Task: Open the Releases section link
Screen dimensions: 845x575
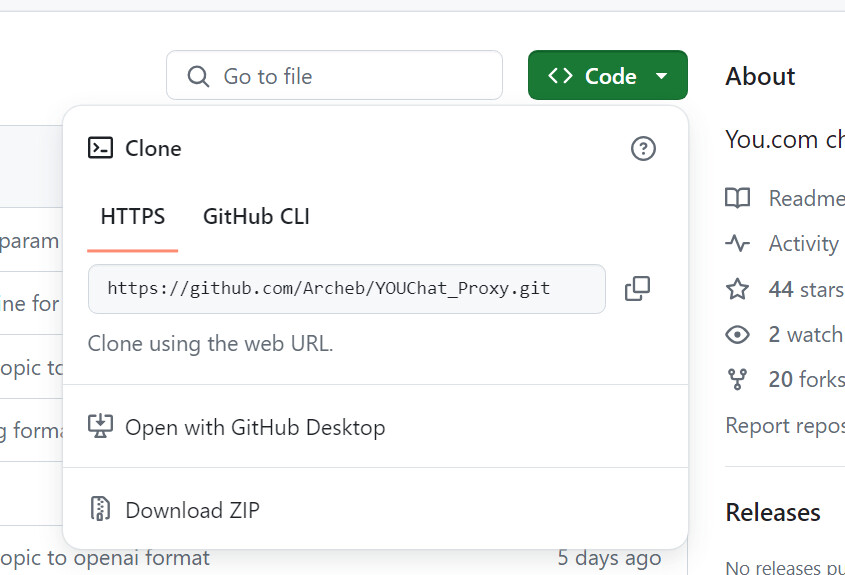Action: (x=773, y=513)
